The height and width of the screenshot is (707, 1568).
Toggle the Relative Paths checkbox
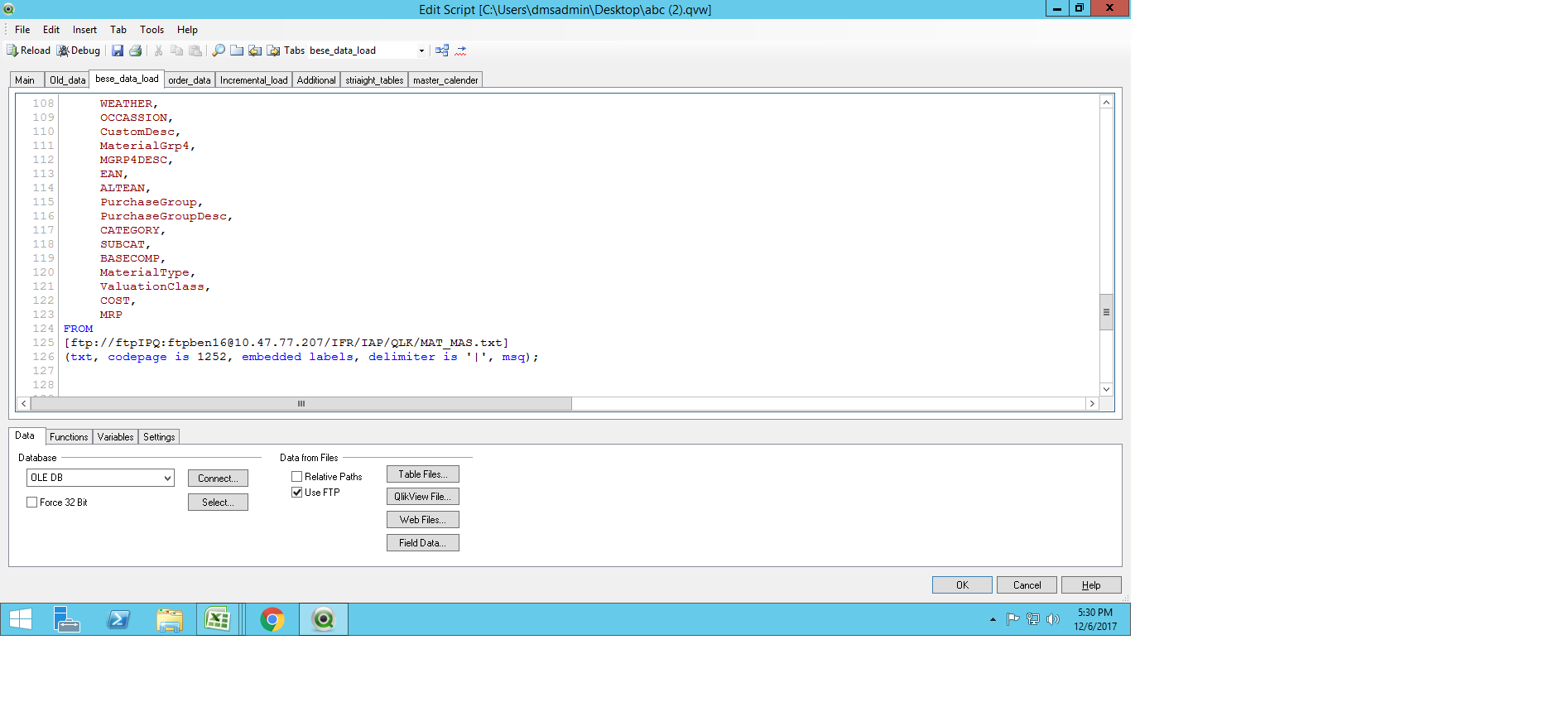(296, 477)
